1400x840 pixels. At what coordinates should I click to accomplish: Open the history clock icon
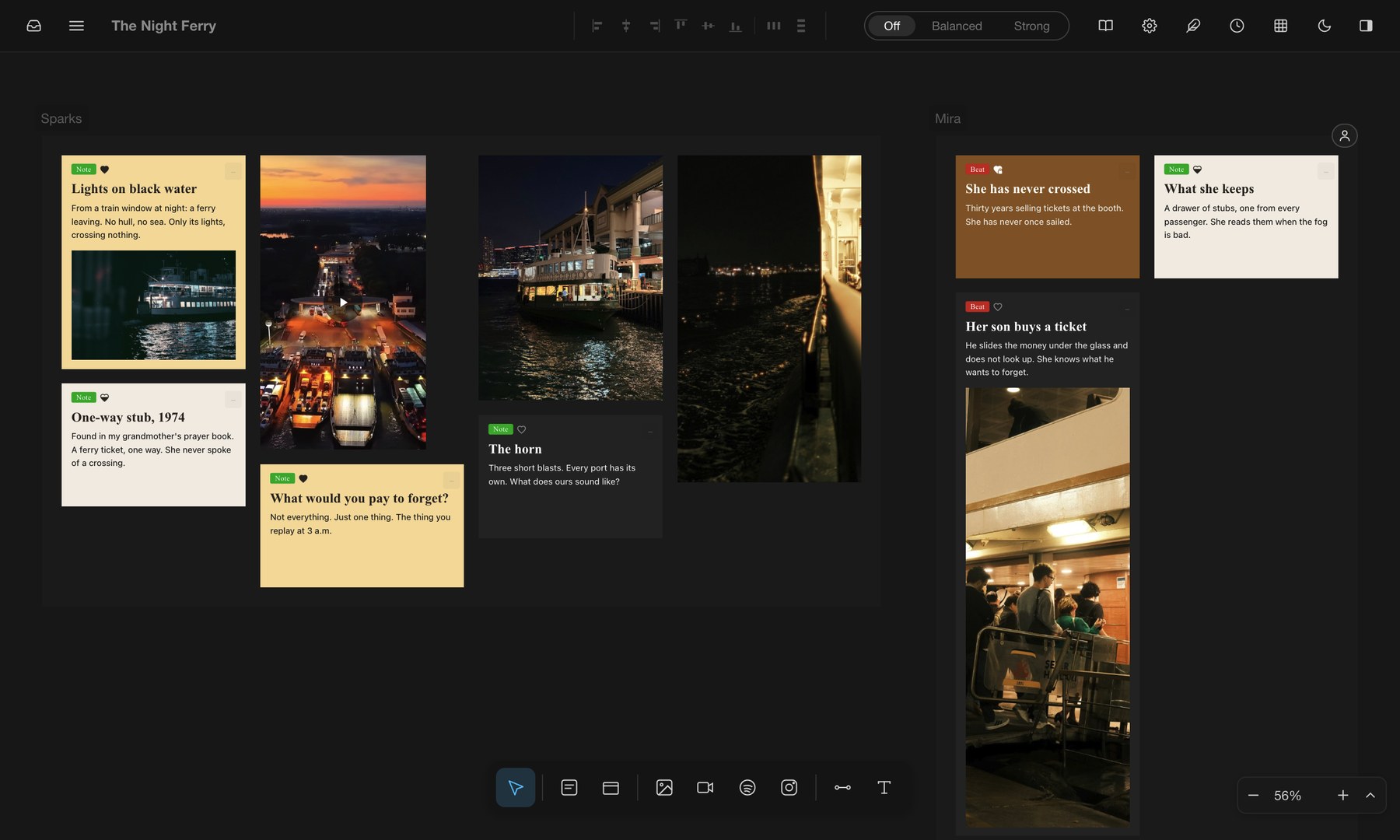pos(1237,26)
